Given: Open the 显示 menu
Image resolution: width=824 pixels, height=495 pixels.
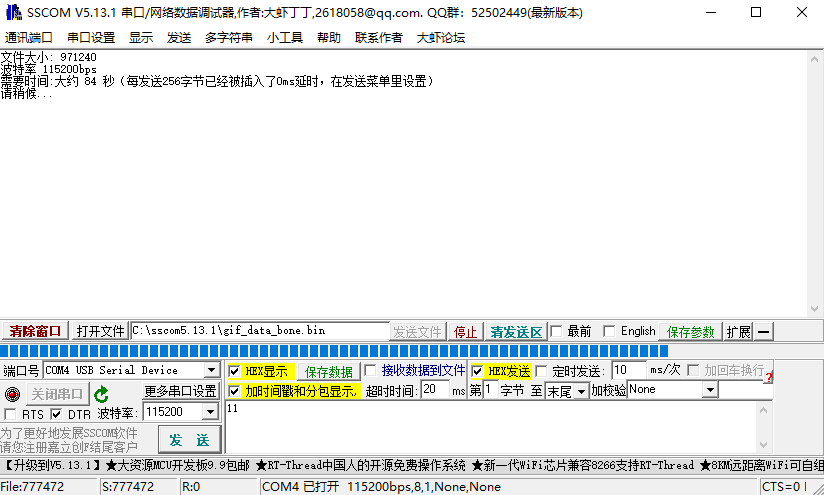Looking at the screenshot, I should tap(141, 37).
